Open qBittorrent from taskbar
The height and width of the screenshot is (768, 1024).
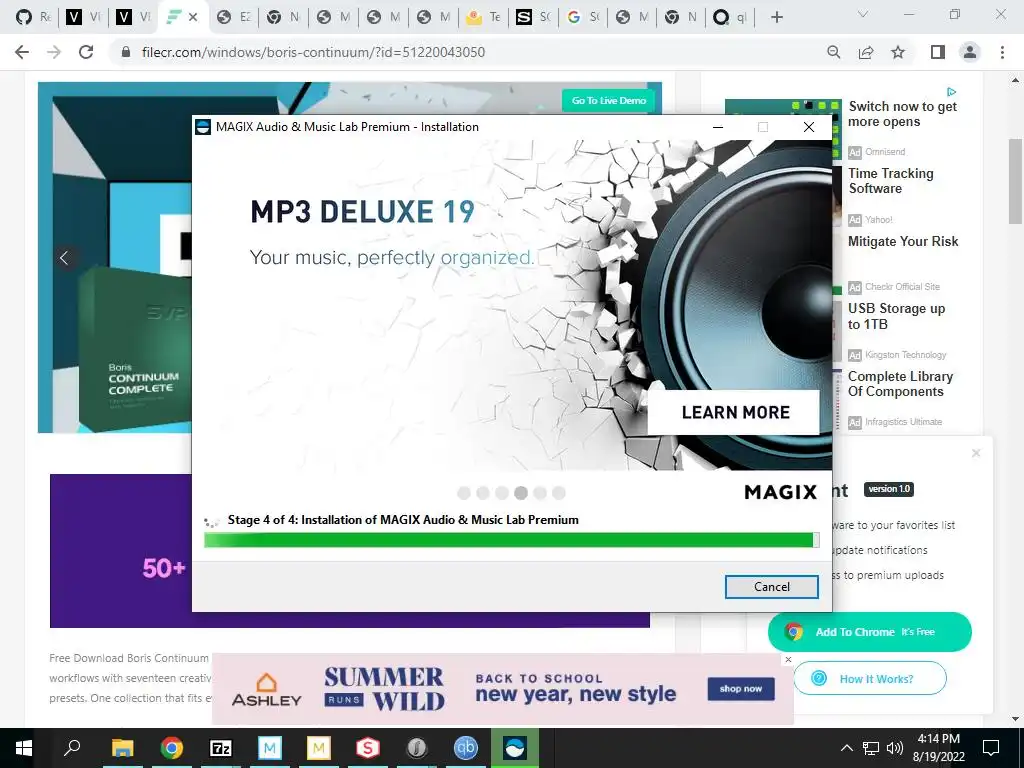pos(466,748)
